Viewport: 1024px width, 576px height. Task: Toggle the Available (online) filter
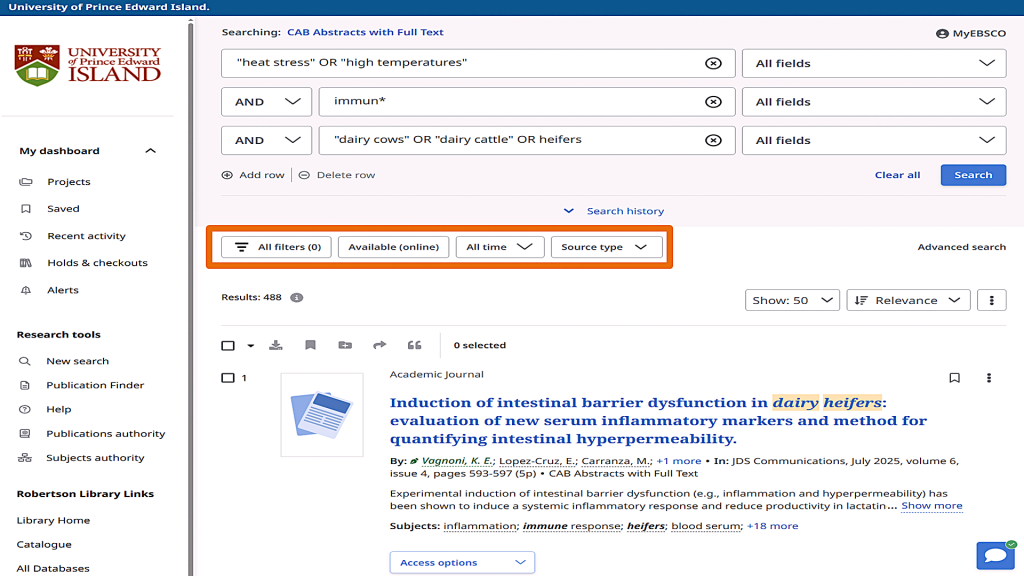click(393, 247)
